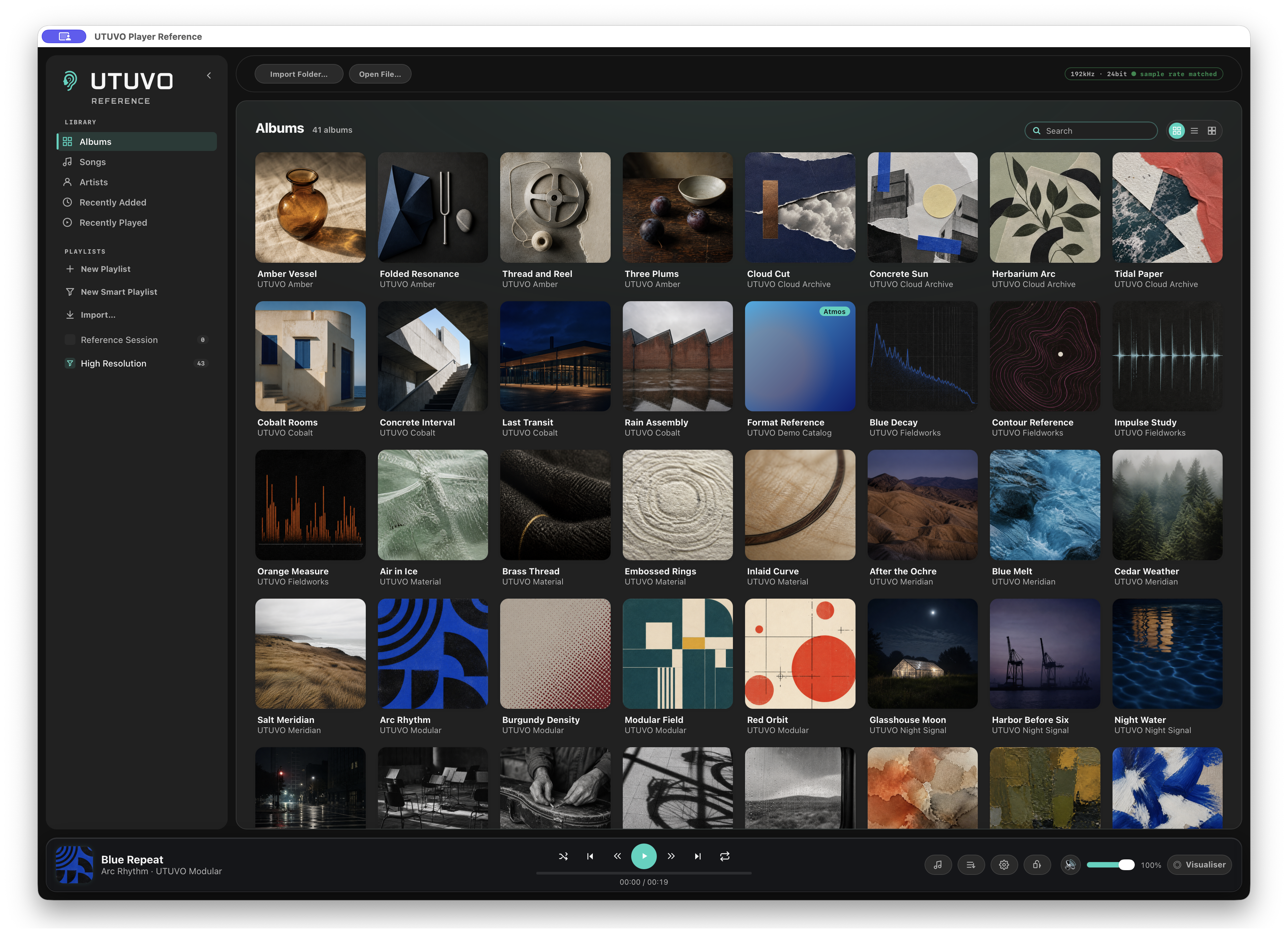Screen dimensions: 1288x950
Task: Toggle the Visualiser button
Action: [1199, 865]
